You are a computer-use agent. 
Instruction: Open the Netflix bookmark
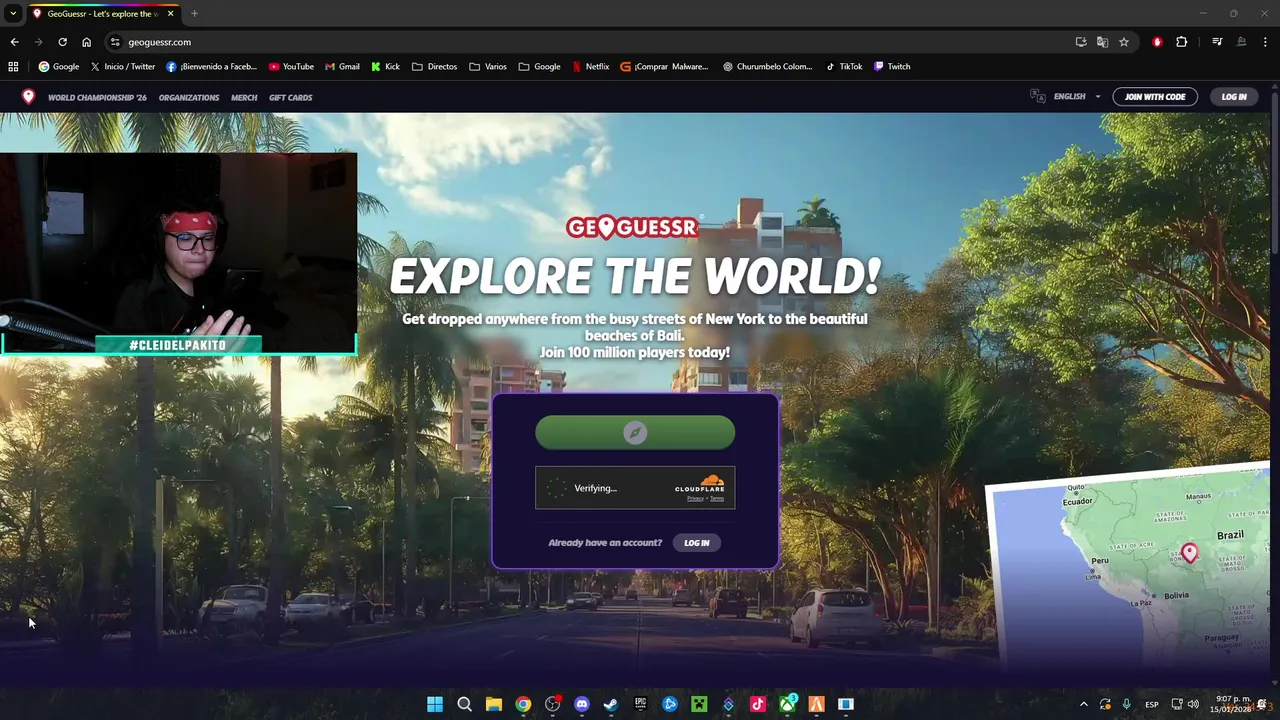coord(590,67)
